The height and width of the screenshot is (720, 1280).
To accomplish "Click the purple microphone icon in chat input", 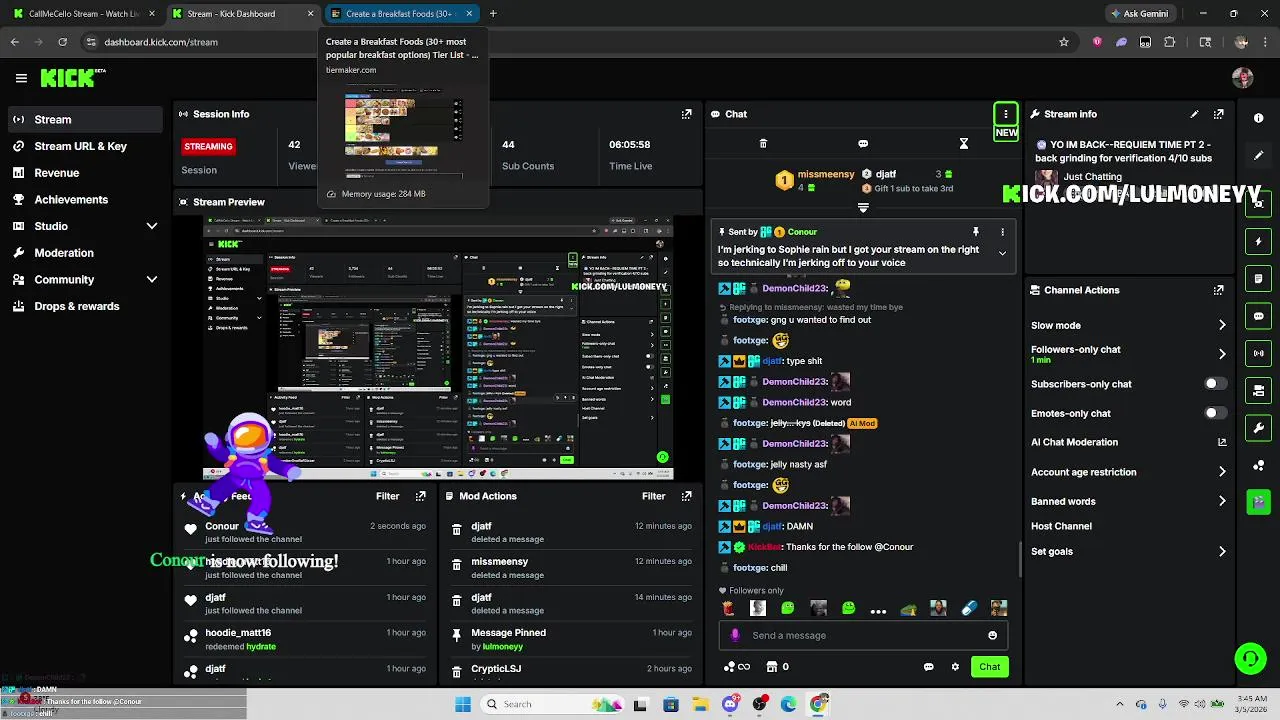I will 735,635.
